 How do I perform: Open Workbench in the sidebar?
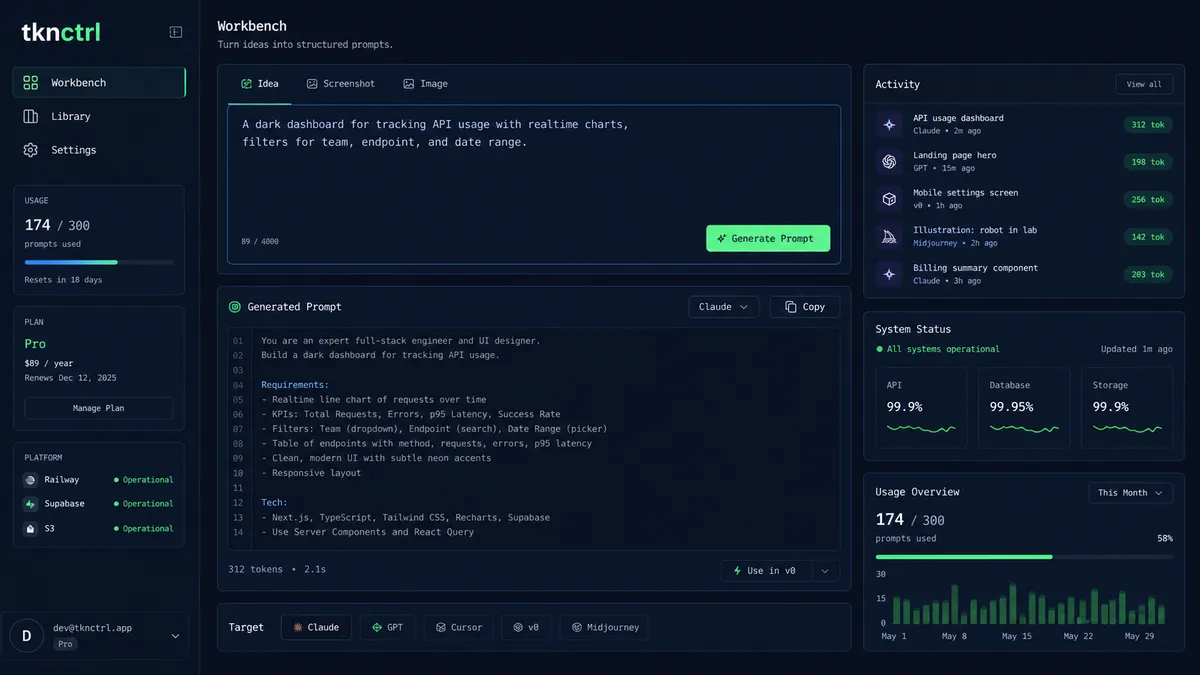[x=99, y=83]
